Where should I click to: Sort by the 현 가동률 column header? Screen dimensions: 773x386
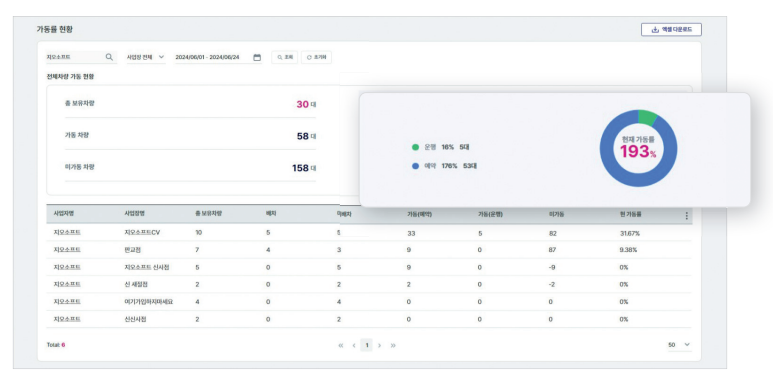(631, 214)
